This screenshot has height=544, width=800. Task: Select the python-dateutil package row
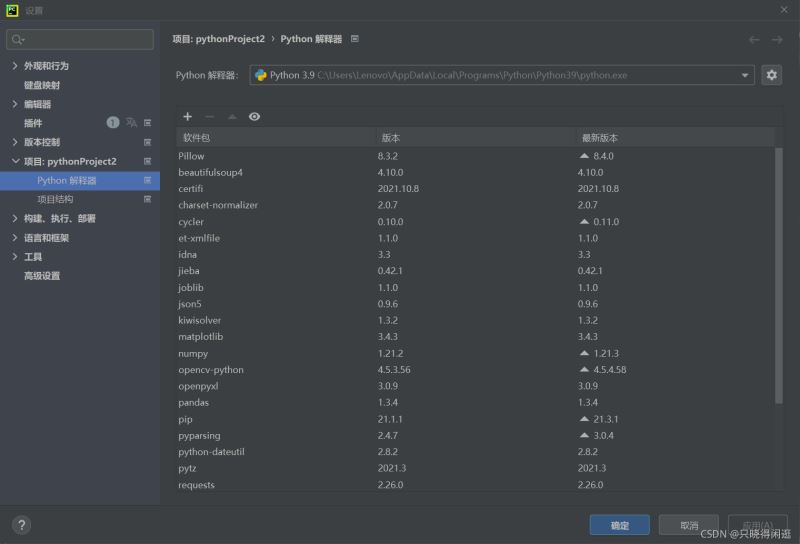[476, 452]
